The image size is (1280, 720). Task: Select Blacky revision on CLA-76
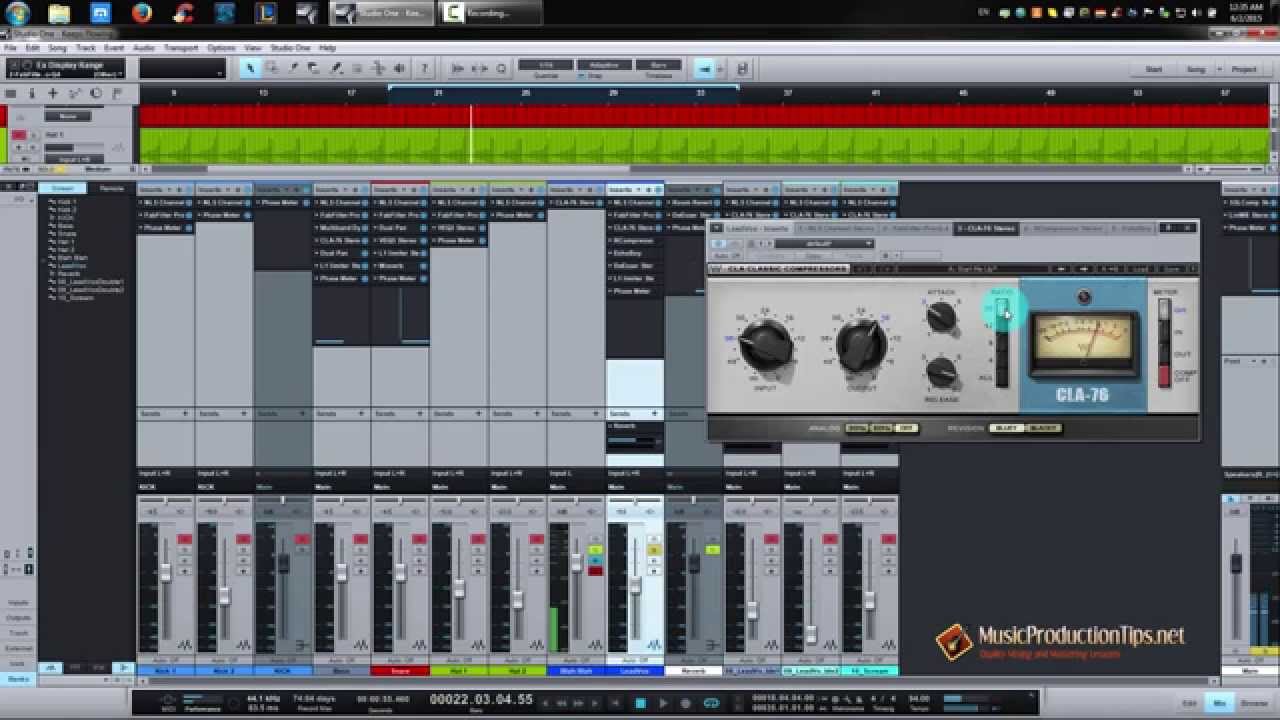[x=1043, y=428]
